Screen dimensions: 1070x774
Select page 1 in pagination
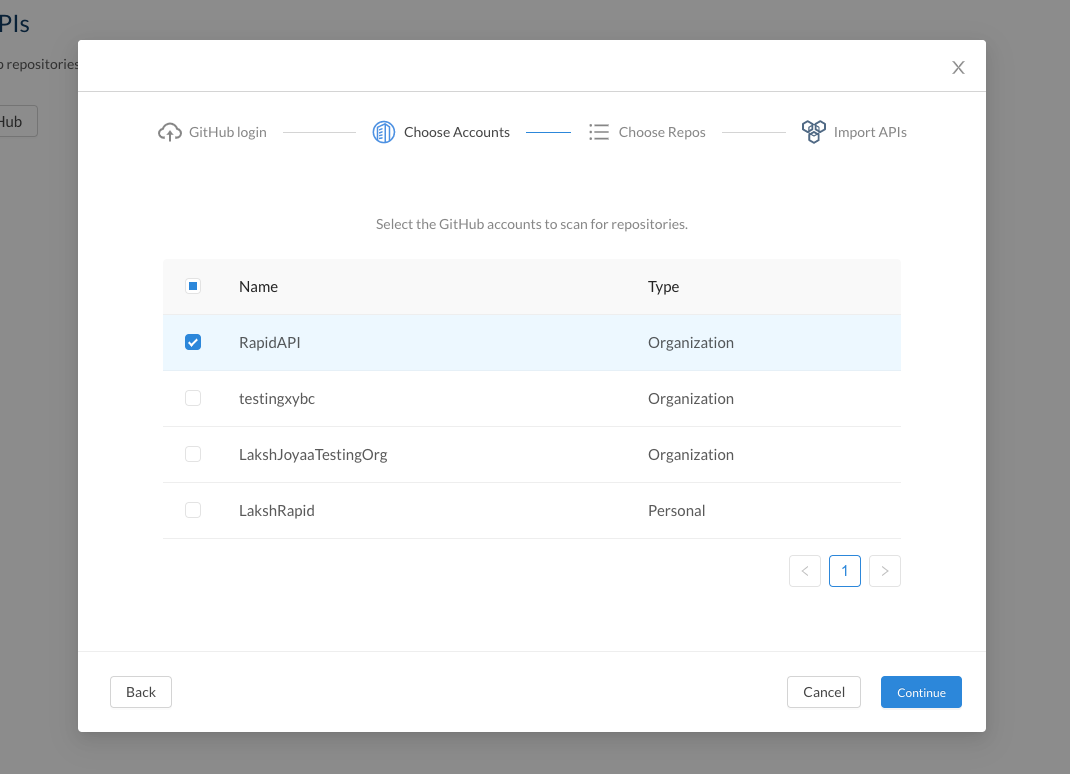pyautogui.click(x=845, y=571)
